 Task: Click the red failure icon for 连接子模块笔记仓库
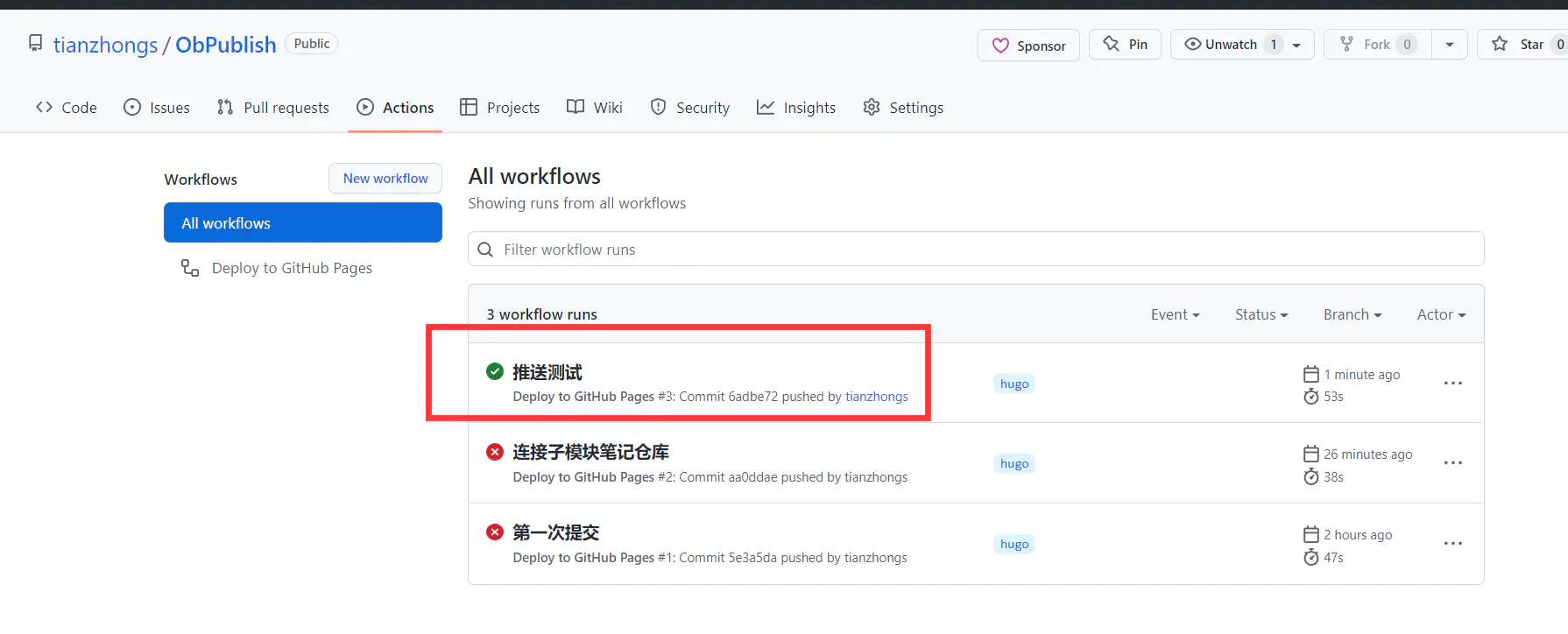coord(495,452)
